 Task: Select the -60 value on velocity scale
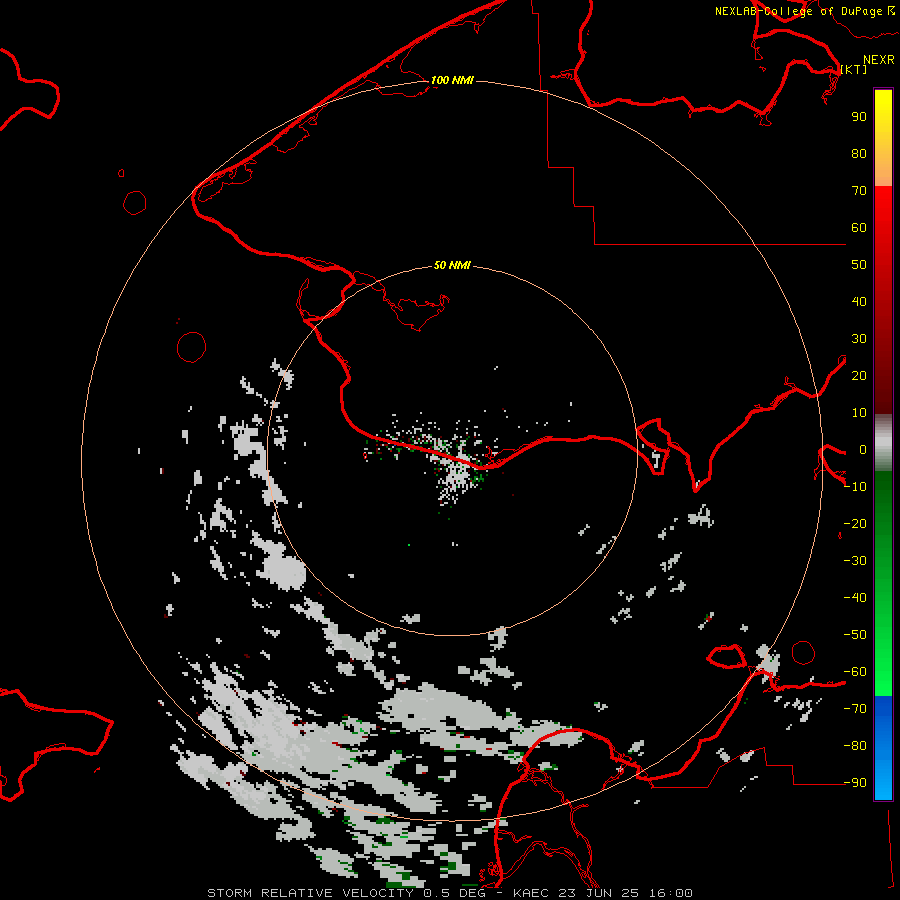855,672
